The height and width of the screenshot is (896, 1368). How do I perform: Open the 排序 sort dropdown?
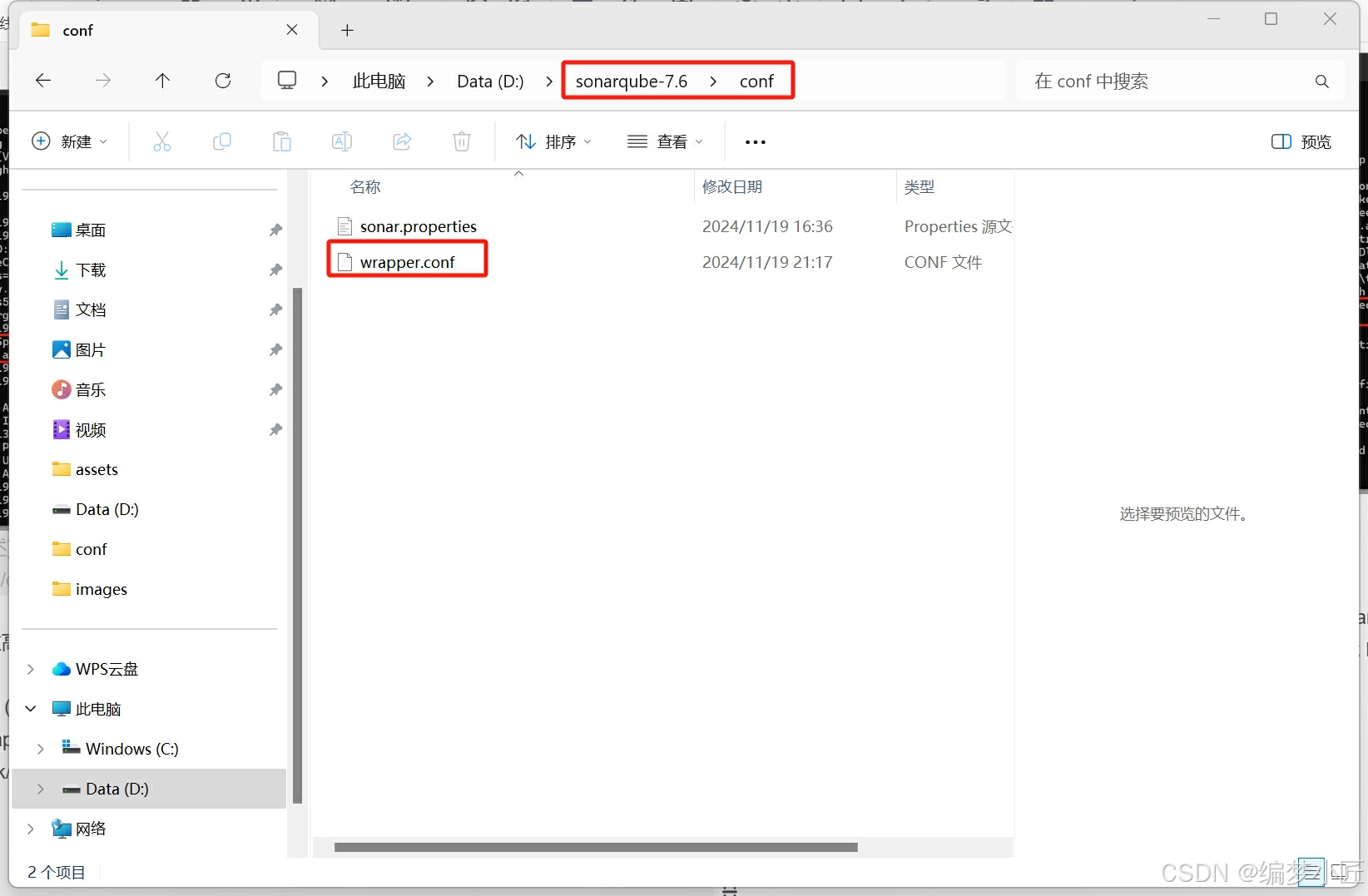[x=553, y=141]
